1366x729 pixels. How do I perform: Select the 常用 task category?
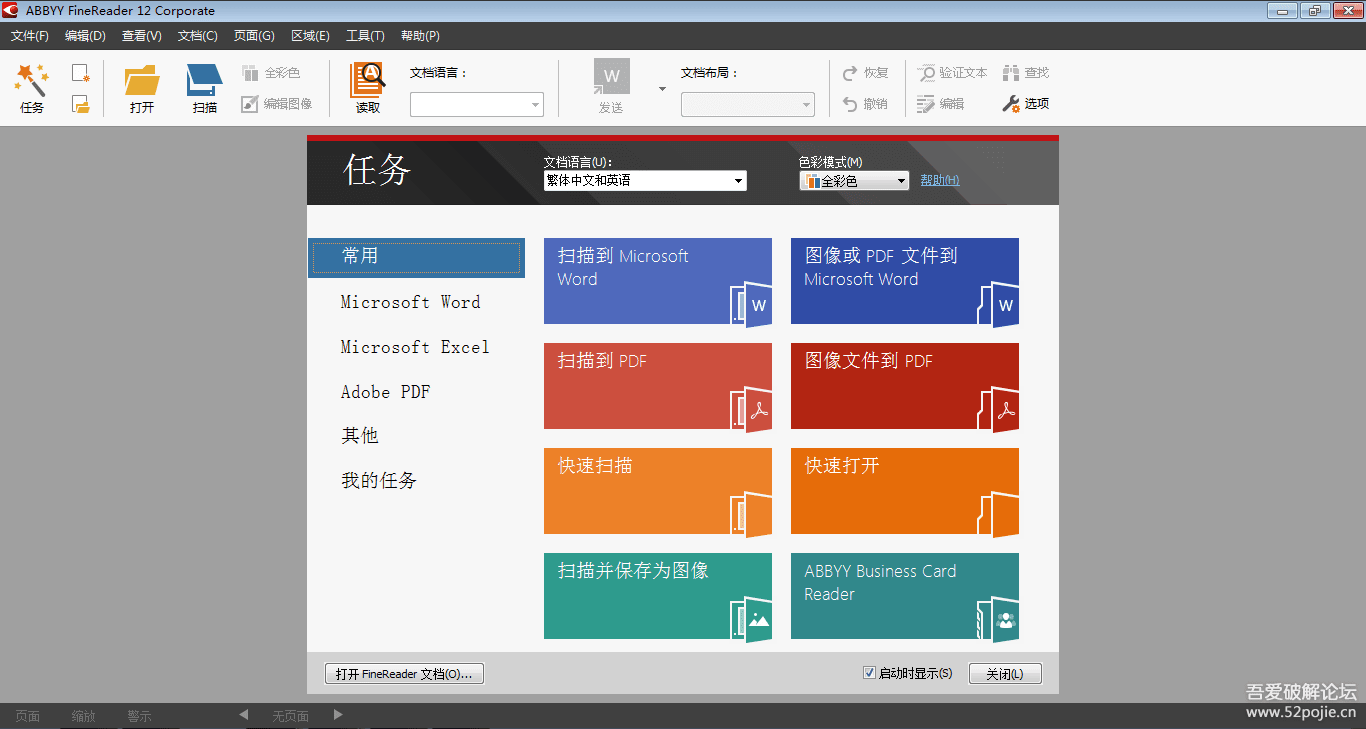pos(416,257)
